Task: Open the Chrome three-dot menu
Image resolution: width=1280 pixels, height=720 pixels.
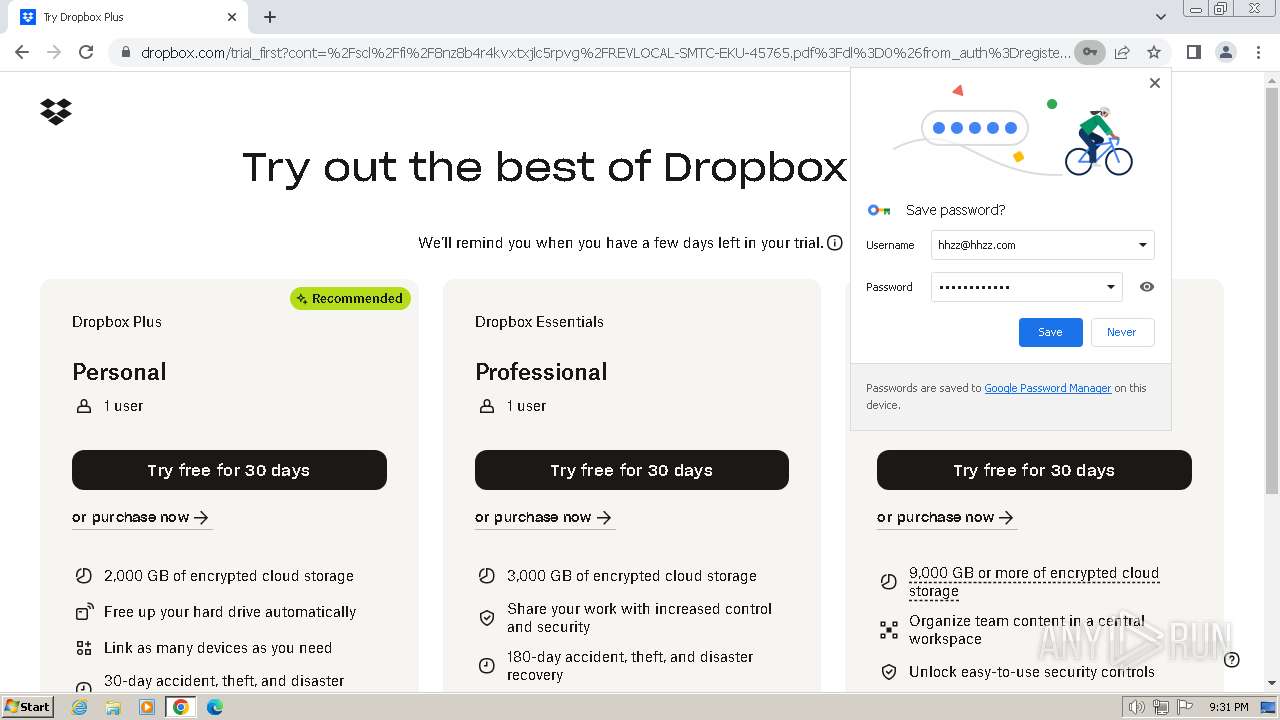Action: [1257, 52]
